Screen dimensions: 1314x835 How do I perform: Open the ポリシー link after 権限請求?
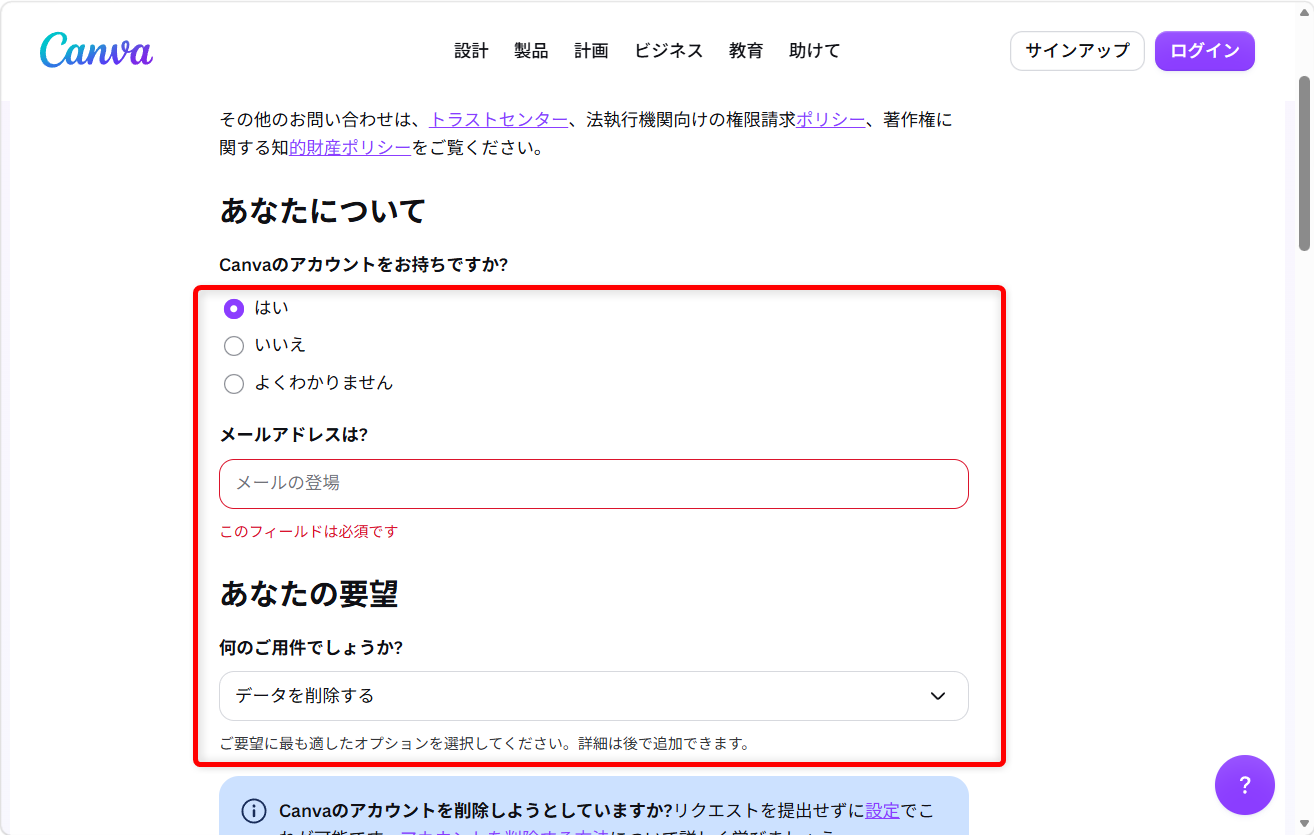pos(830,120)
